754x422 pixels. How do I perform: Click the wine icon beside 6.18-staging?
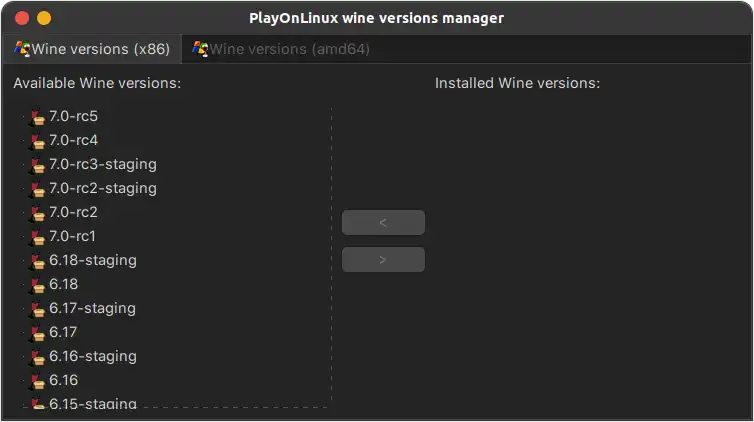coord(37,261)
